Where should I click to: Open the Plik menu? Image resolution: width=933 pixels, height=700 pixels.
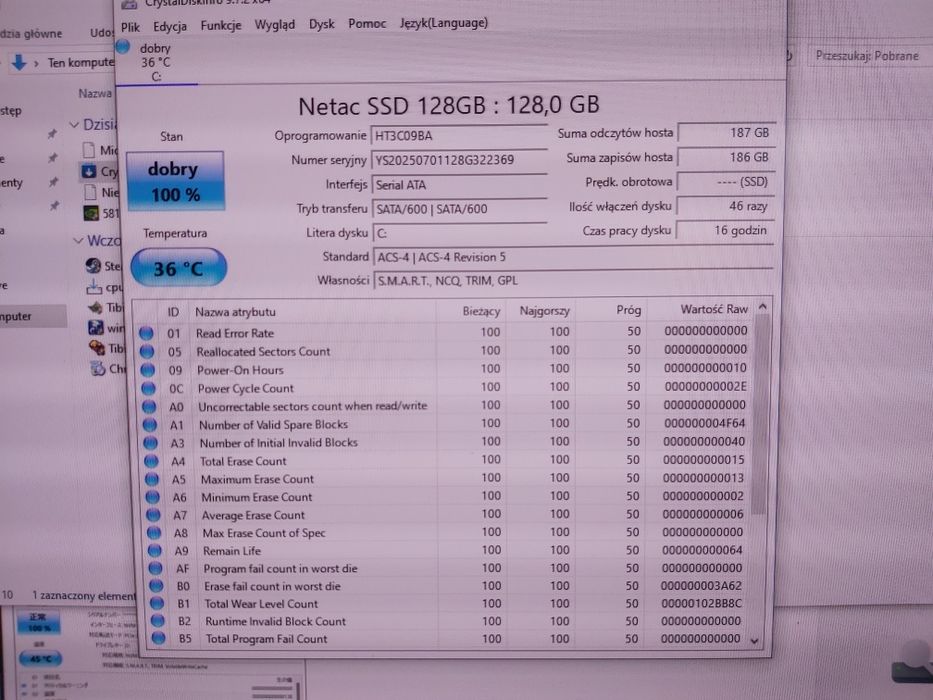click(x=130, y=27)
